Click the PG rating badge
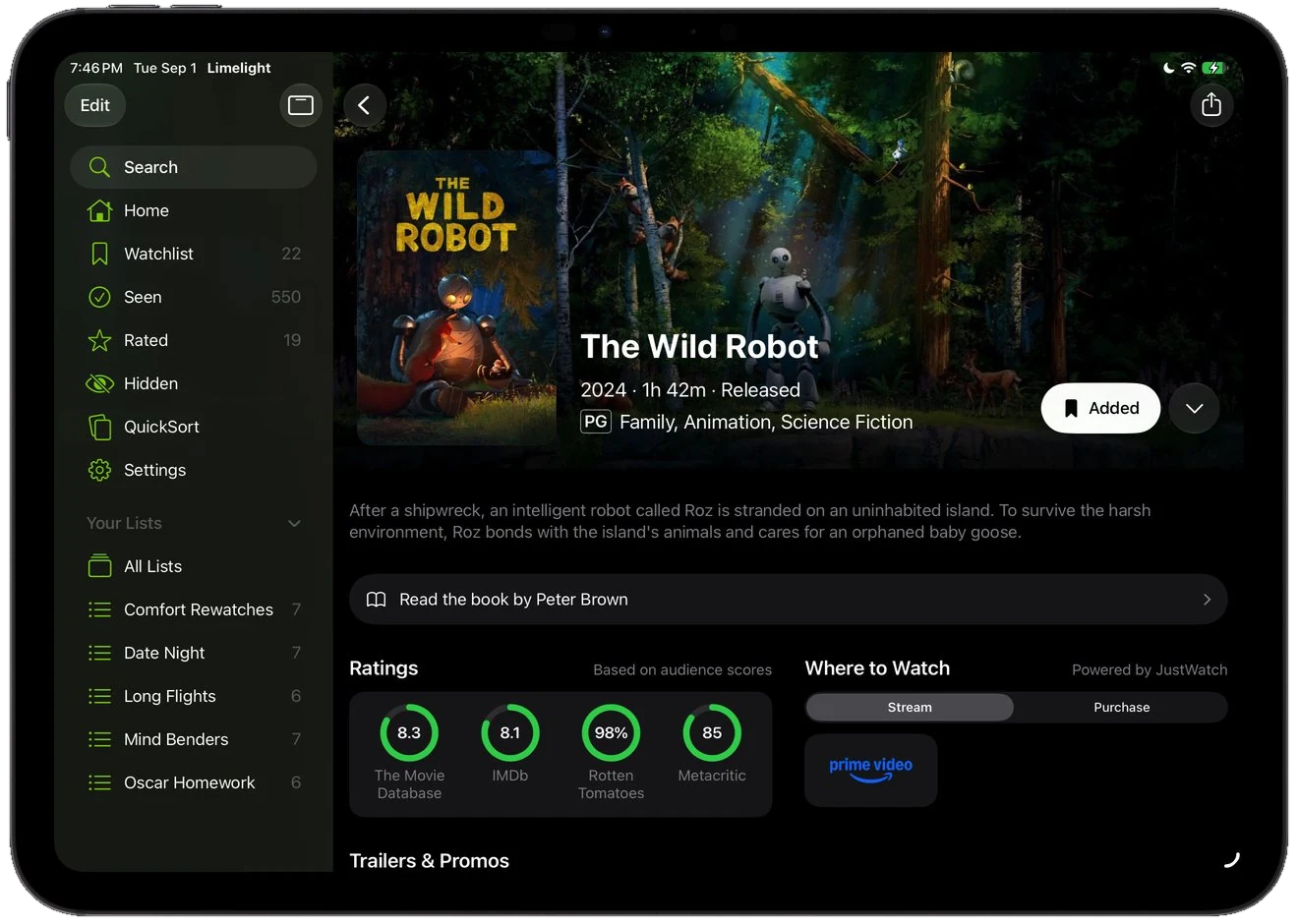This screenshot has height=924, width=1298. tap(596, 422)
